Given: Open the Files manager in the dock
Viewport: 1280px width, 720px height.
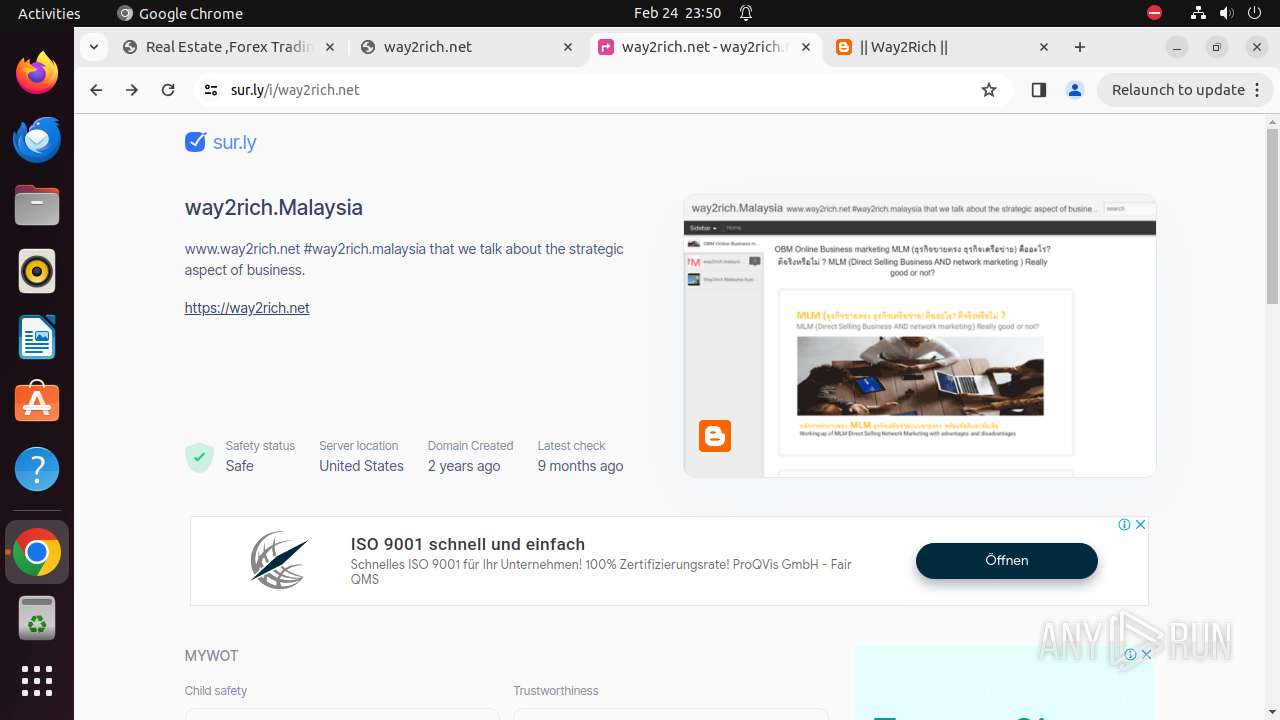Looking at the screenshot, I should point(37,205).
